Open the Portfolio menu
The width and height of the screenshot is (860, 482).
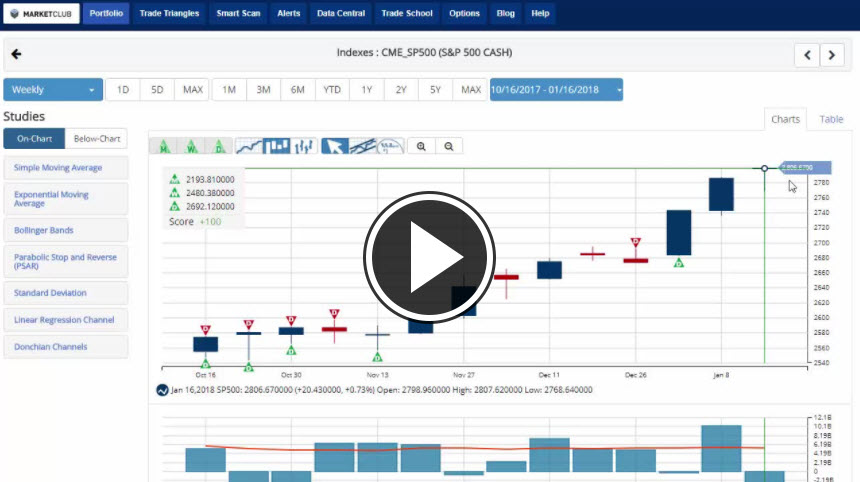tap(106, 14)
